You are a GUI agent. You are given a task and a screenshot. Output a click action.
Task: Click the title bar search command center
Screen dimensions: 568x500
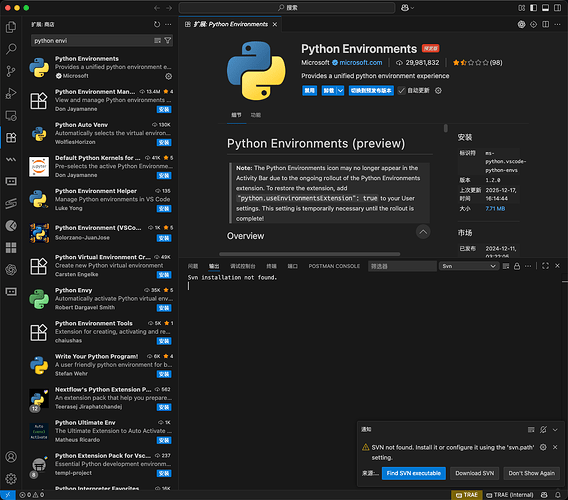[287, 8]
